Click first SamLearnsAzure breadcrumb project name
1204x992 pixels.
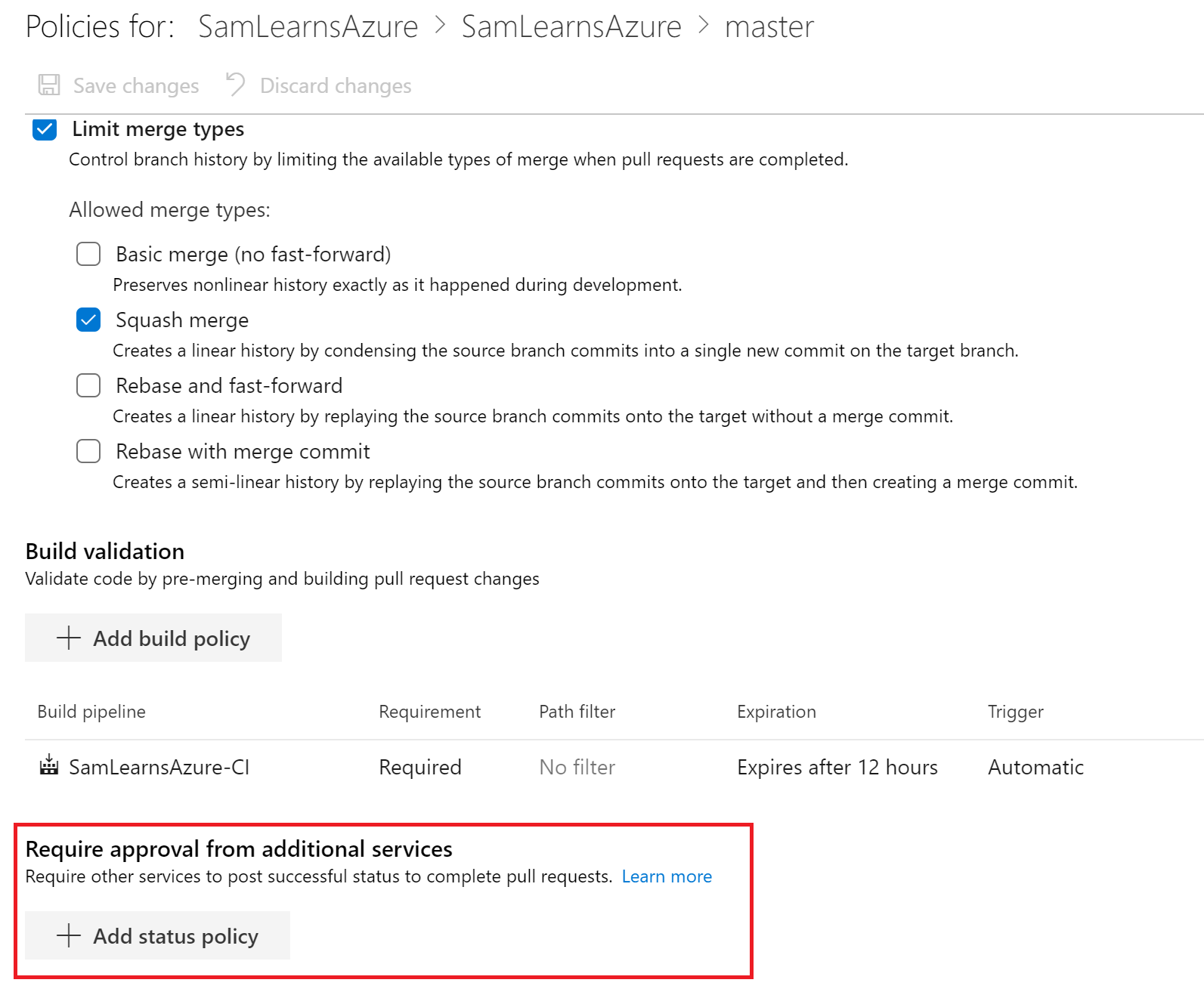(x=308, y=27)
